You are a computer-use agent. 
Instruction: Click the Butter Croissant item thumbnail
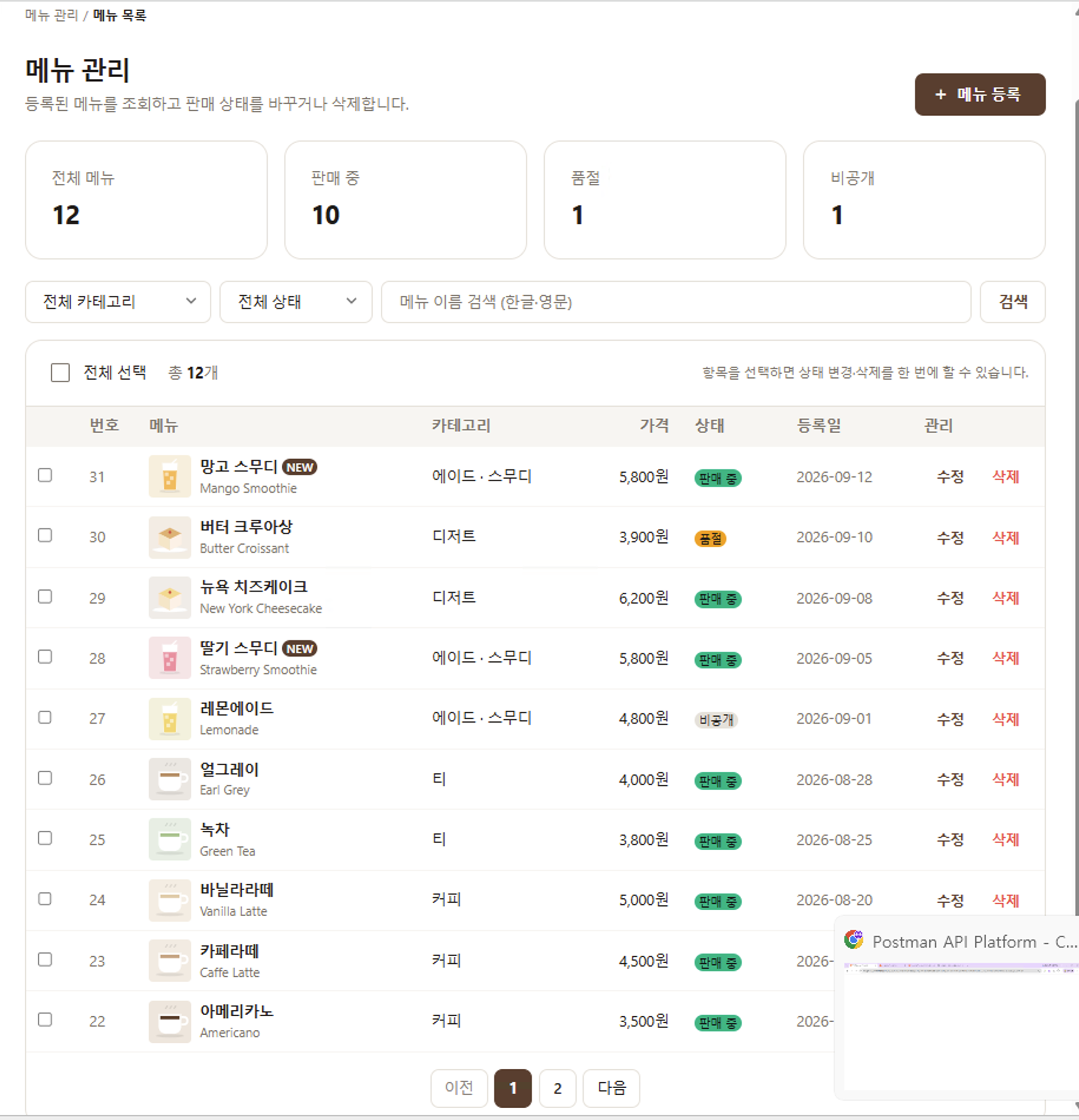click(x=169, y=537)
